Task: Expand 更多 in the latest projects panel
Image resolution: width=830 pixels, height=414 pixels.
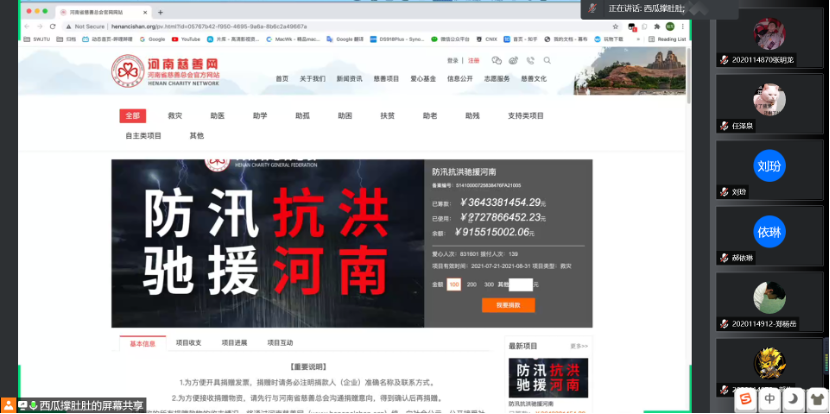Action: 578,345
